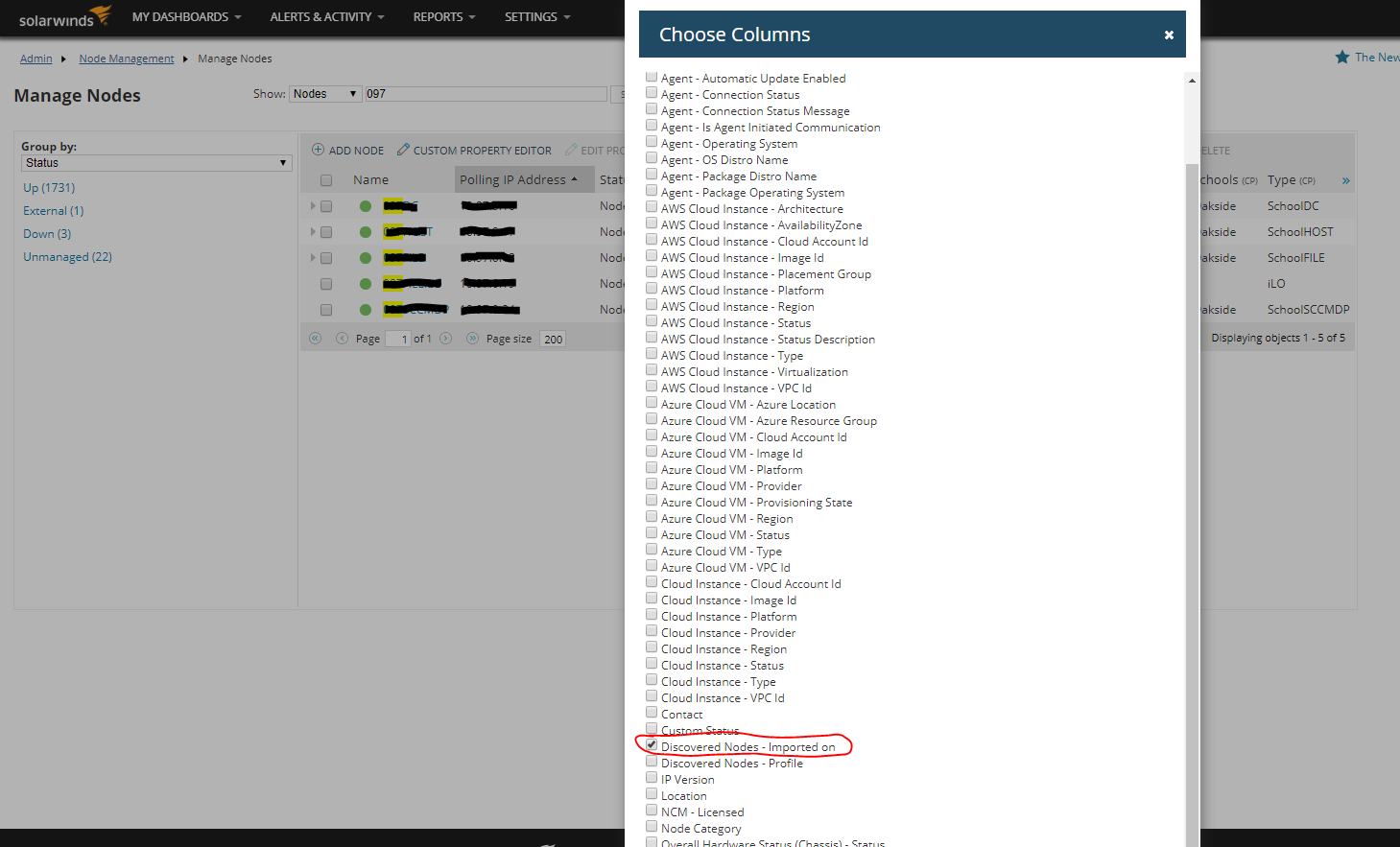Enable Agent - Connection Status column
The width and height of the screenshot is (1400, 847).
pyautogui.click(x=652, y=93)
